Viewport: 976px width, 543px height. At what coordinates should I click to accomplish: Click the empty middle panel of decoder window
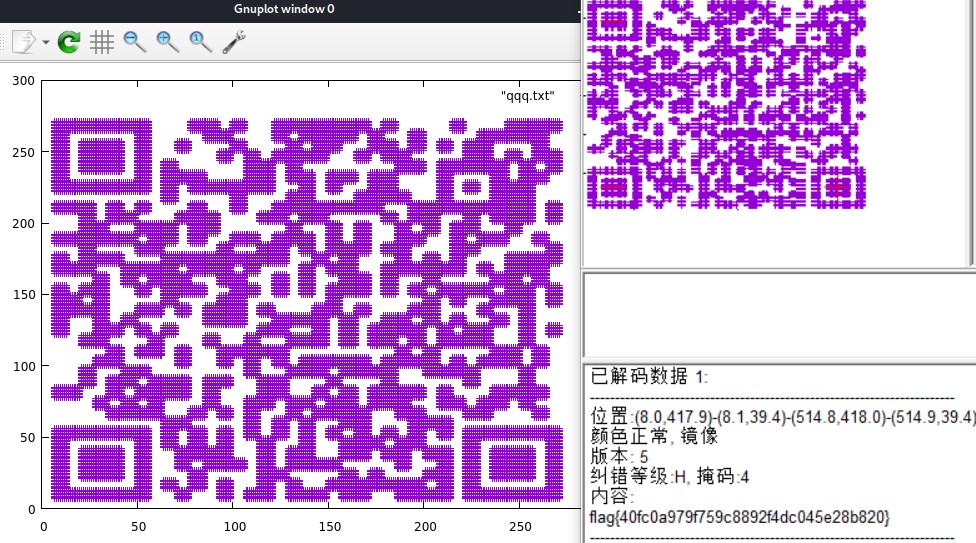779,316
